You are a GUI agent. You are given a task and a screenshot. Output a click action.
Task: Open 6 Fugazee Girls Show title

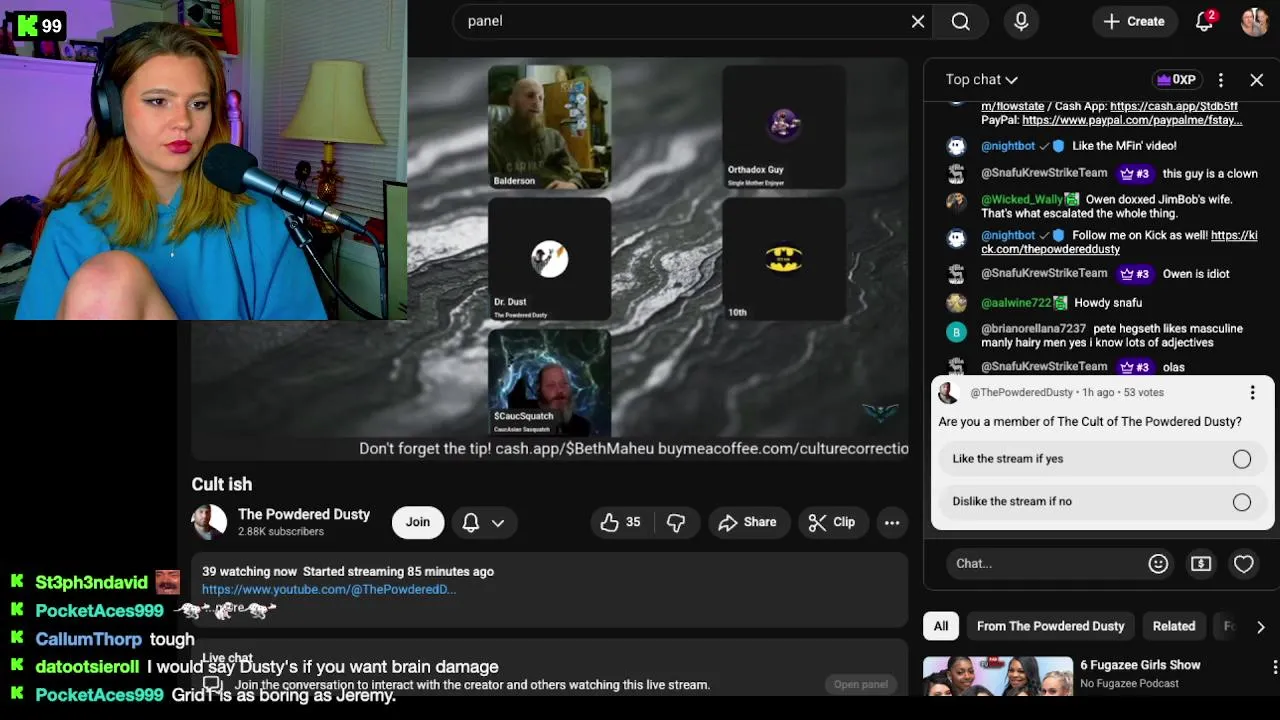click(1140, 665)
